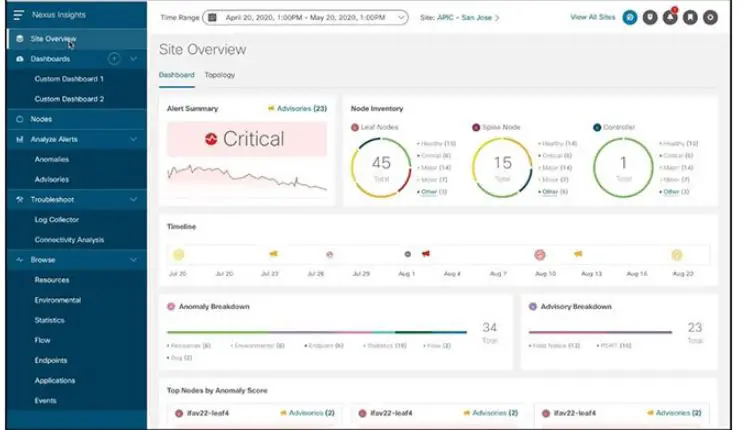Open the notifications bell with red badge
Screen dimensions: 743x430
[x=670, y=18]
